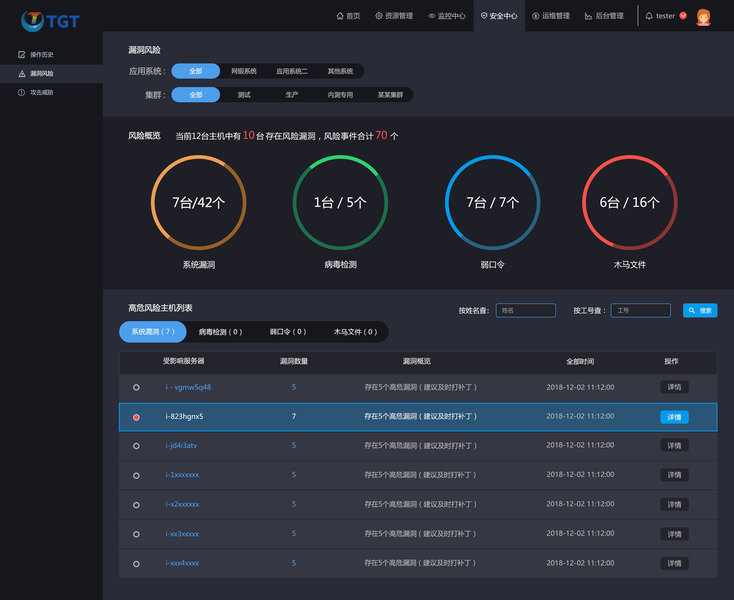Click the 资源管理 gear icon
734x600 pixels.
click(x=379, y=16)
